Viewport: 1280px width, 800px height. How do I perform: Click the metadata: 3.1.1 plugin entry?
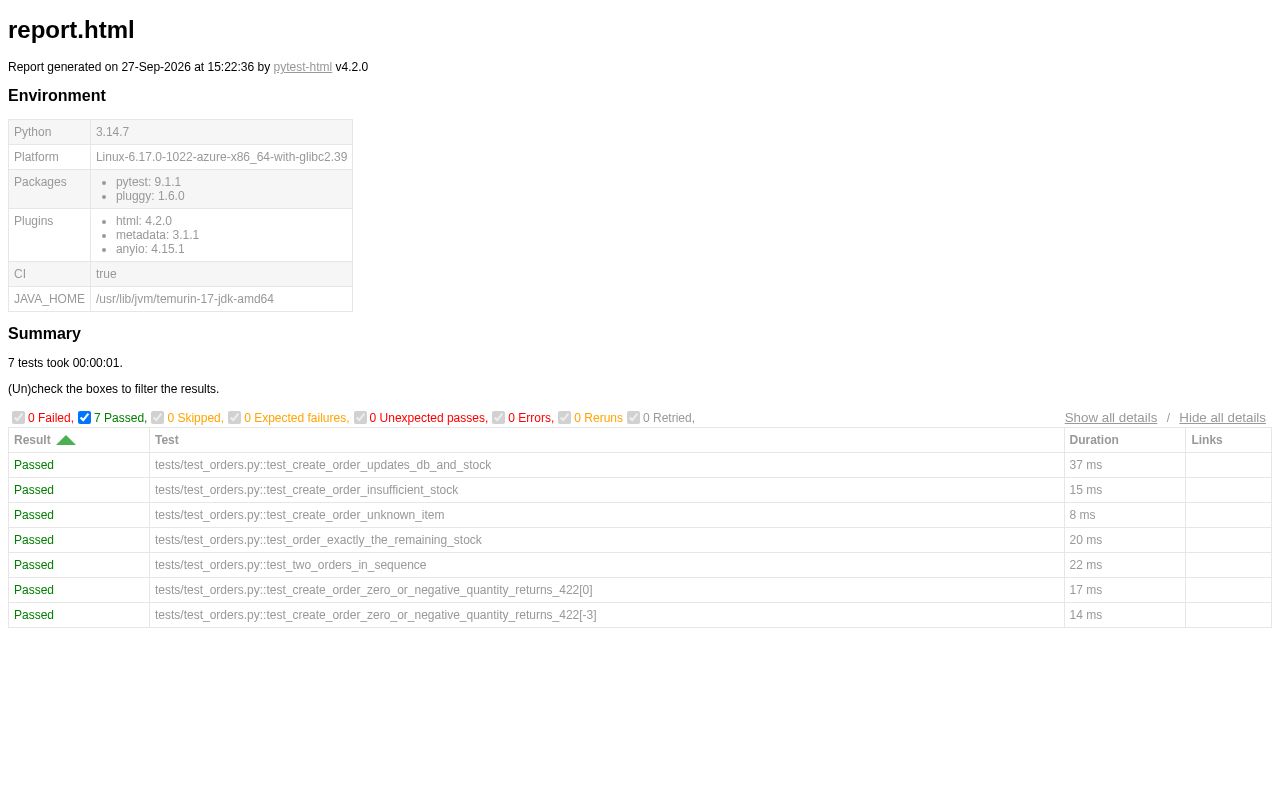pos(157,235)
